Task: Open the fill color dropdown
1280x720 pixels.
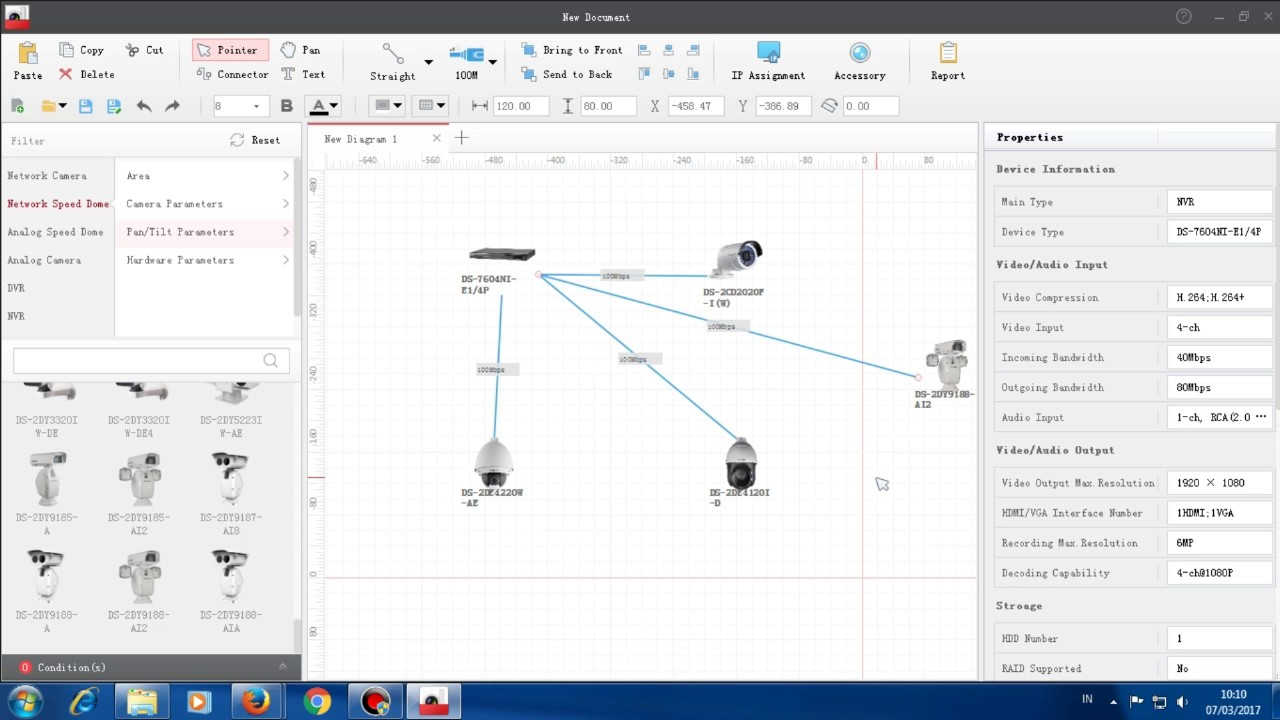Action: (x=387, y=106)
